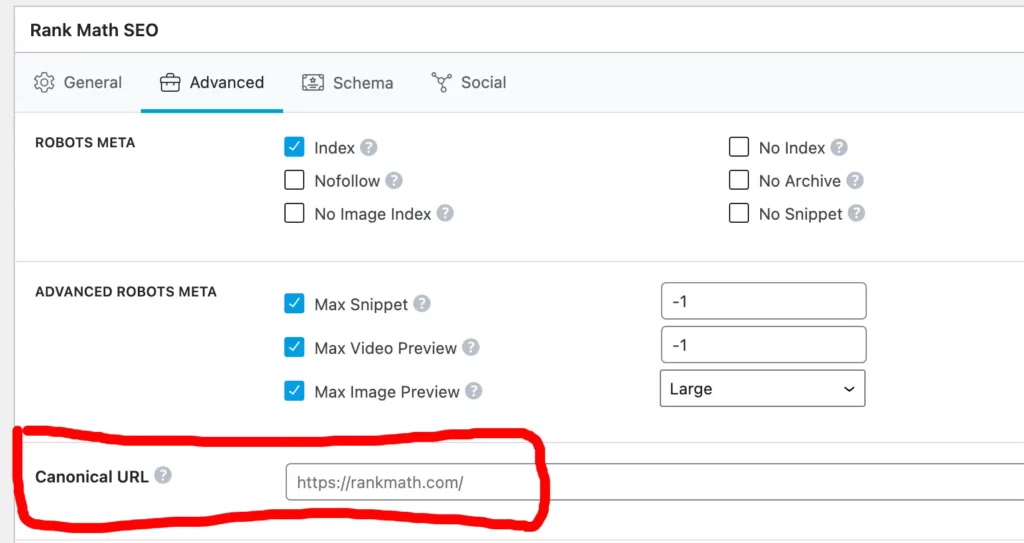Click the No Snippet label text
The height and width of the screenshot is (543, 1024).
pyautogui.click(x=801, y=214)
